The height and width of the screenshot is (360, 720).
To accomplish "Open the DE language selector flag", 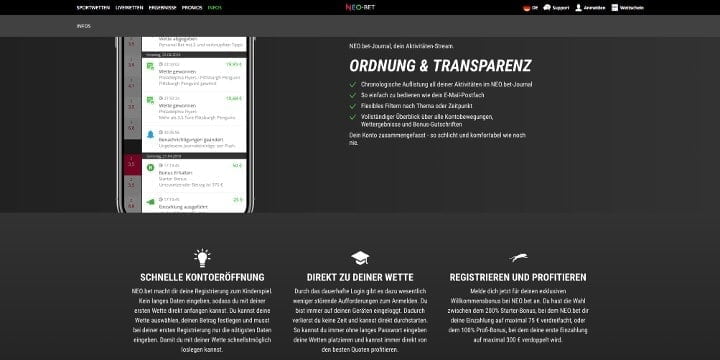I will (x=527, y=8).
